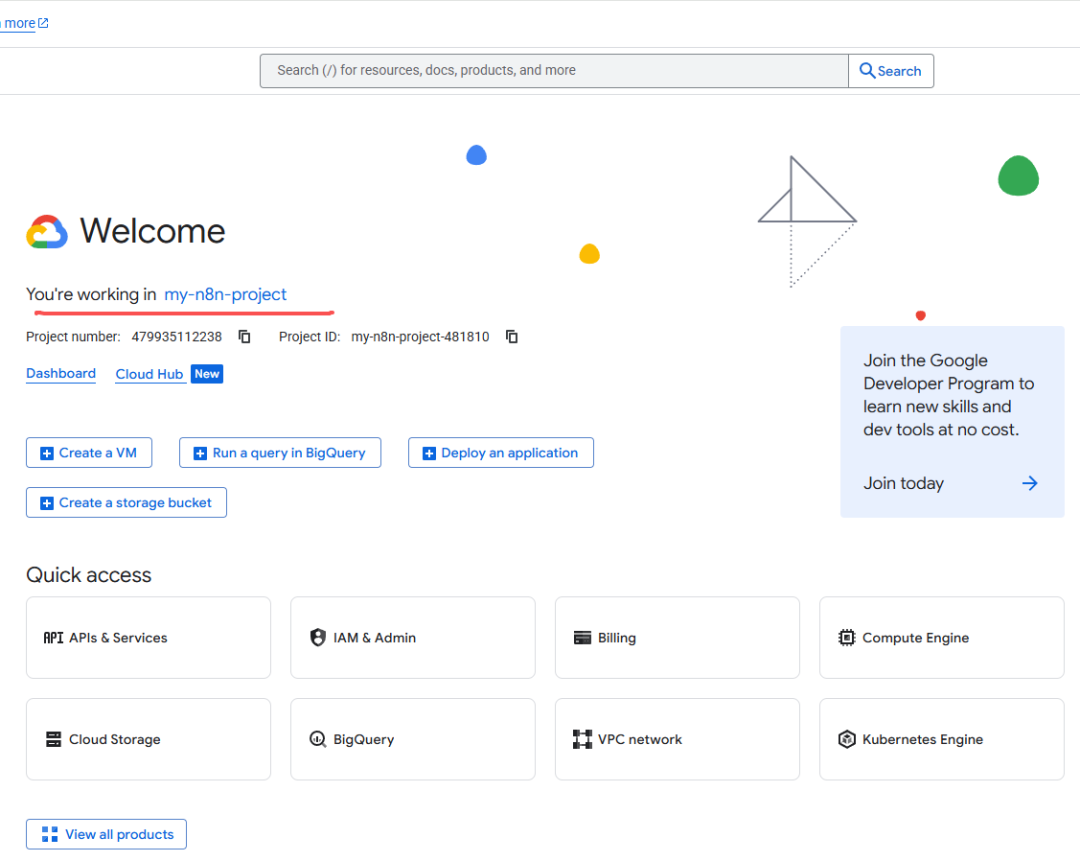Open the BigQuery quick access card
Viewport: 1080px width, 861px height.
(412, 740)
